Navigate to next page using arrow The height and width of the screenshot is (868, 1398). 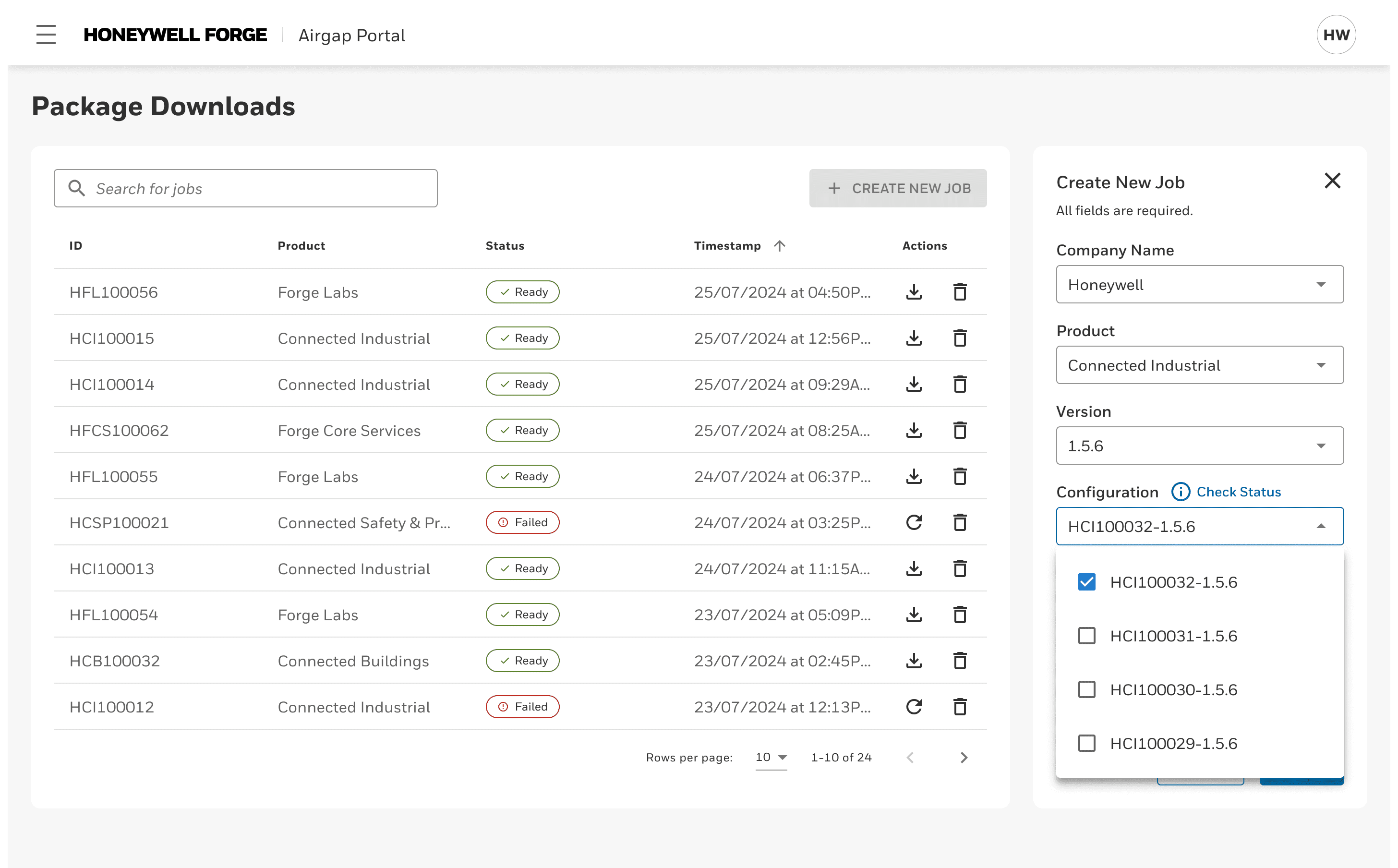click(963, 757)
